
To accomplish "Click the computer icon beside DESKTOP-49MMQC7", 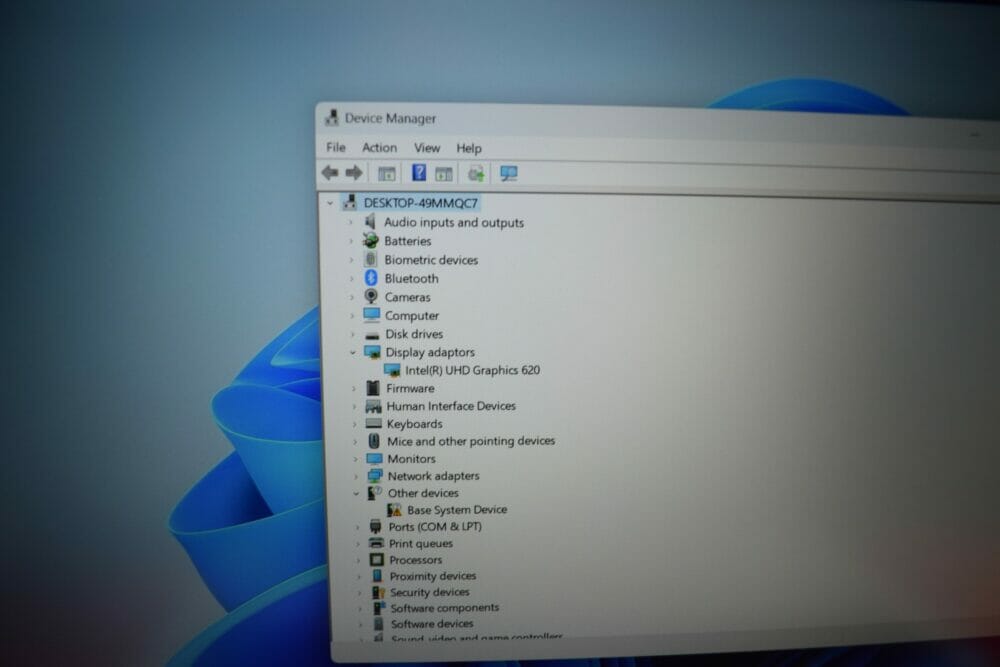I will [x=349, y=202].
